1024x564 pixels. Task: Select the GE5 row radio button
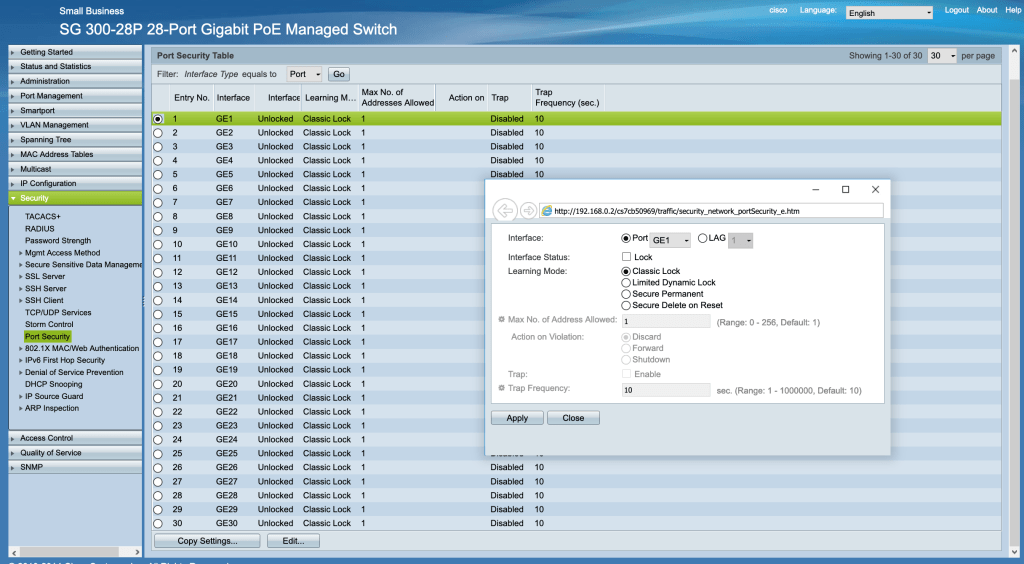tap(158, 174)
